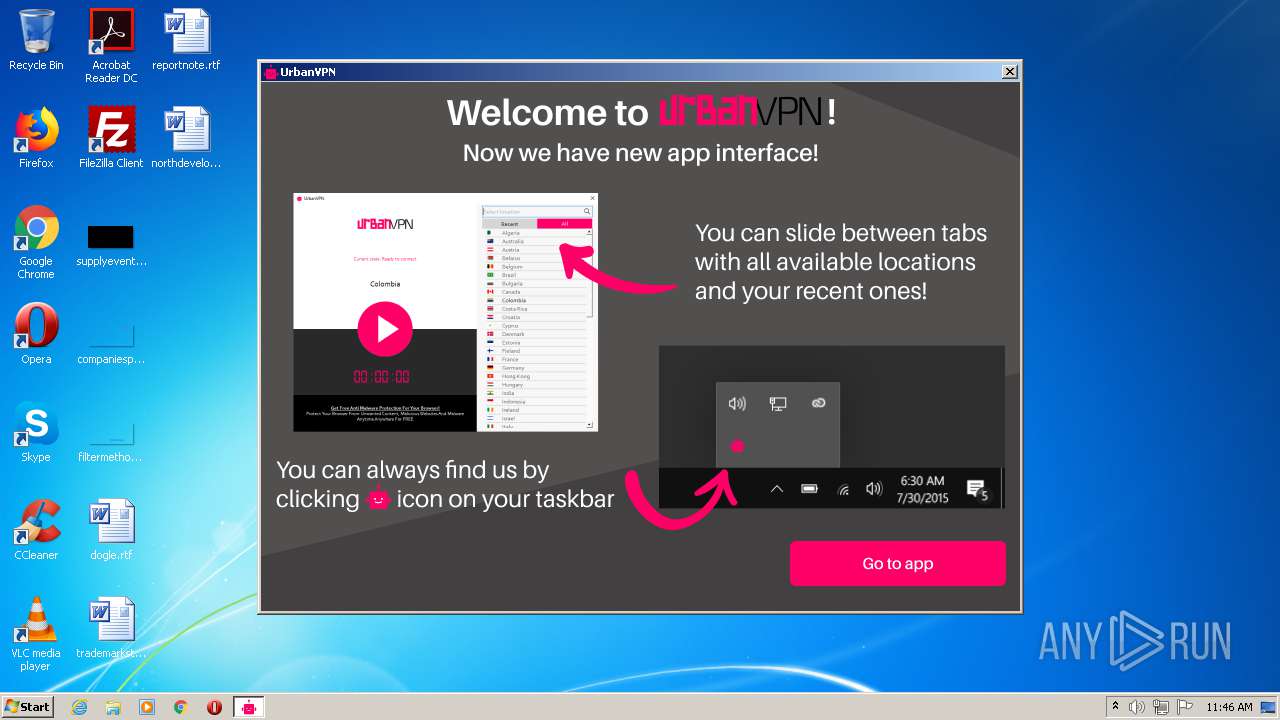Select the dogle.rtf desktop file
Screen dimensions: 1280x720
(111, 530)
